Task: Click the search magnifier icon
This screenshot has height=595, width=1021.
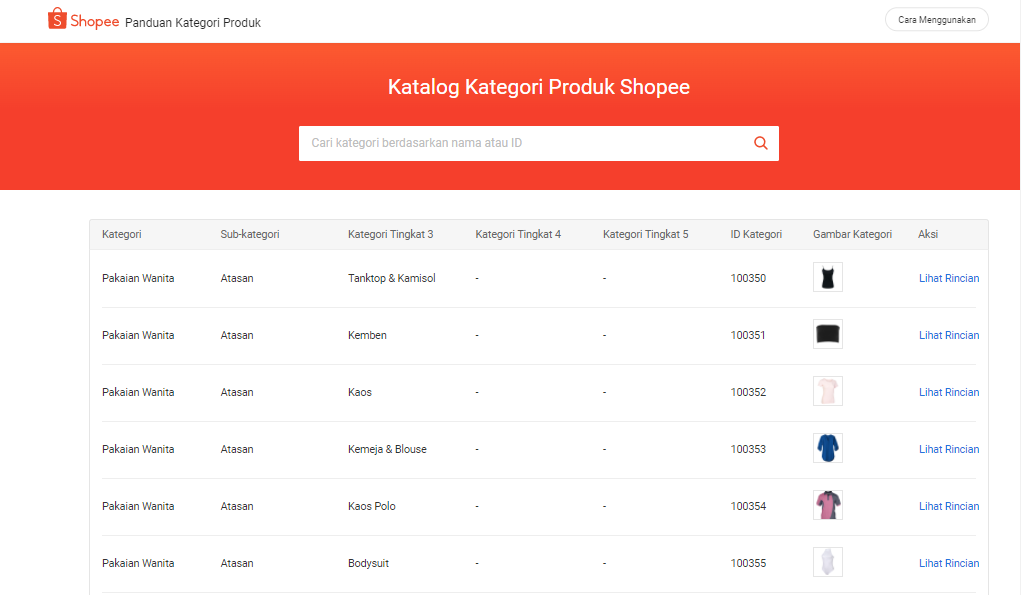Action: coord(761,143)
